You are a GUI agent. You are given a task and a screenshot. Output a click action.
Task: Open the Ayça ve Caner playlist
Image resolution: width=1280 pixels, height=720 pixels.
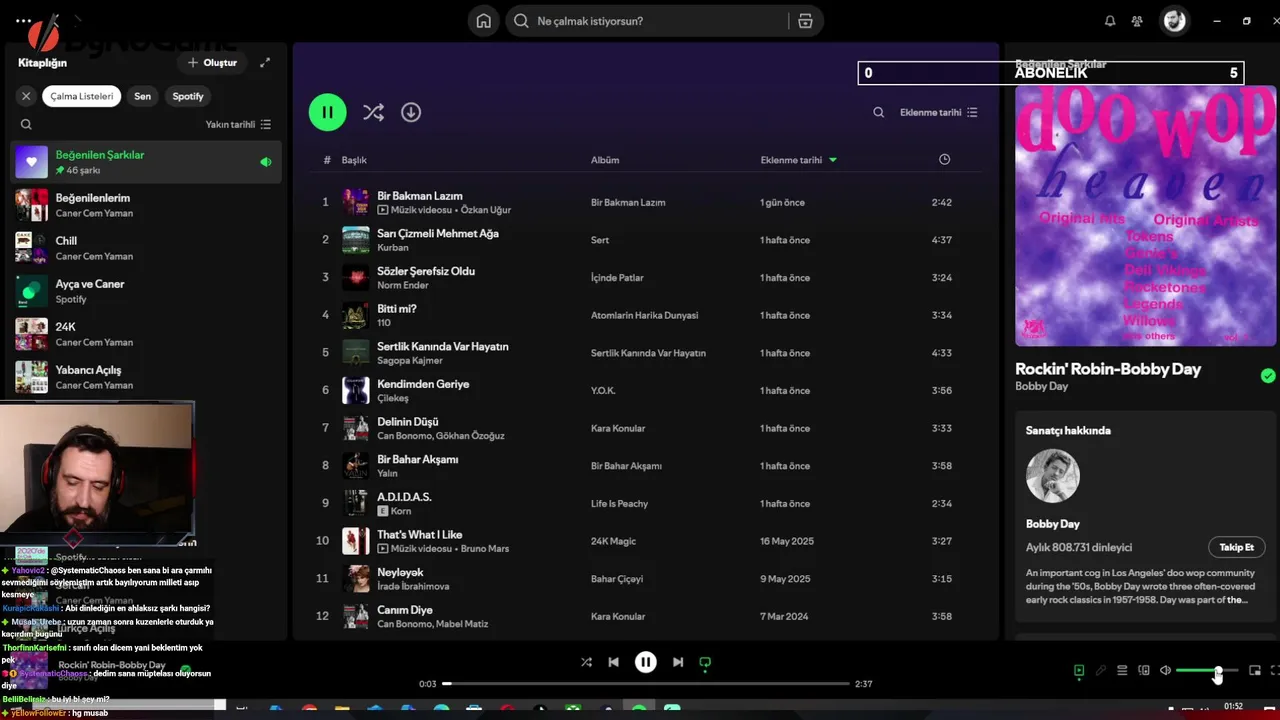tap(146, 291)
